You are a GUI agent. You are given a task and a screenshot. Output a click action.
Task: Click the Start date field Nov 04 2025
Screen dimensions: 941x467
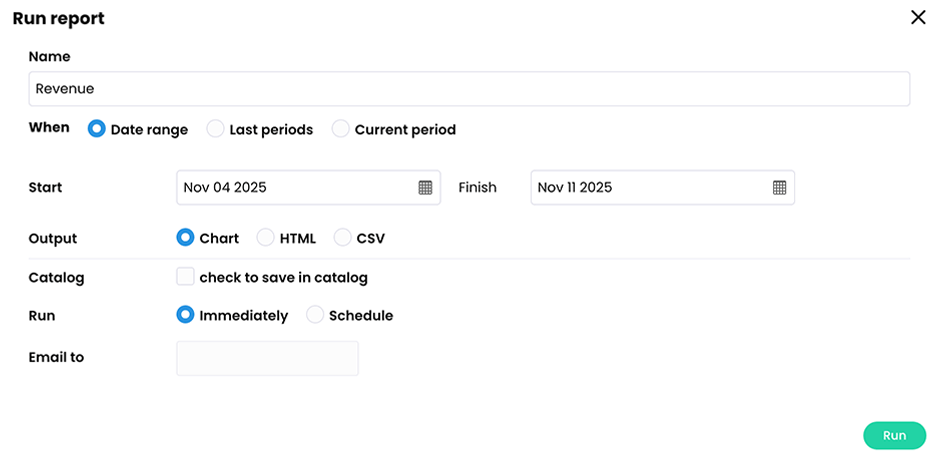click(308, 187)
